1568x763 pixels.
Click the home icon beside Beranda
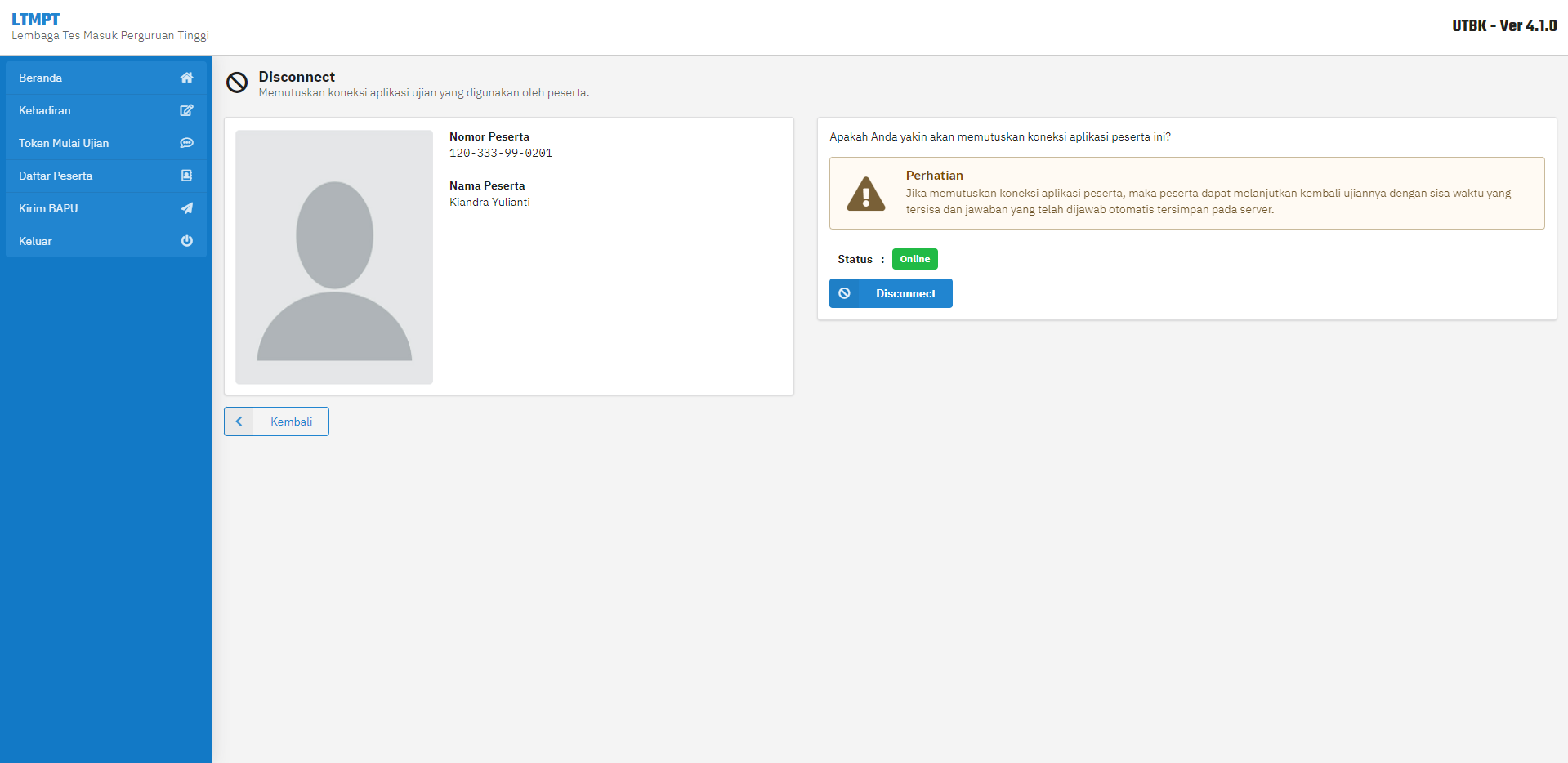point(186,78)
